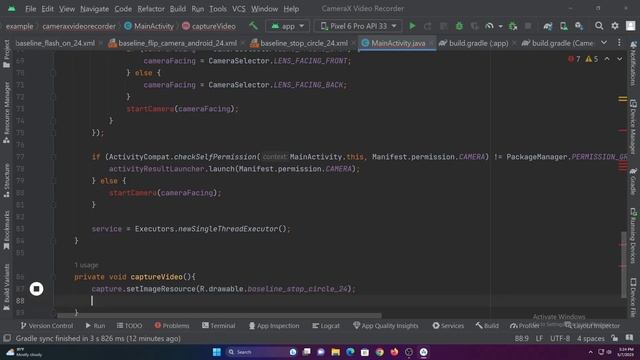Open the Build menu

pyautogui.click(x=178, y=9)
